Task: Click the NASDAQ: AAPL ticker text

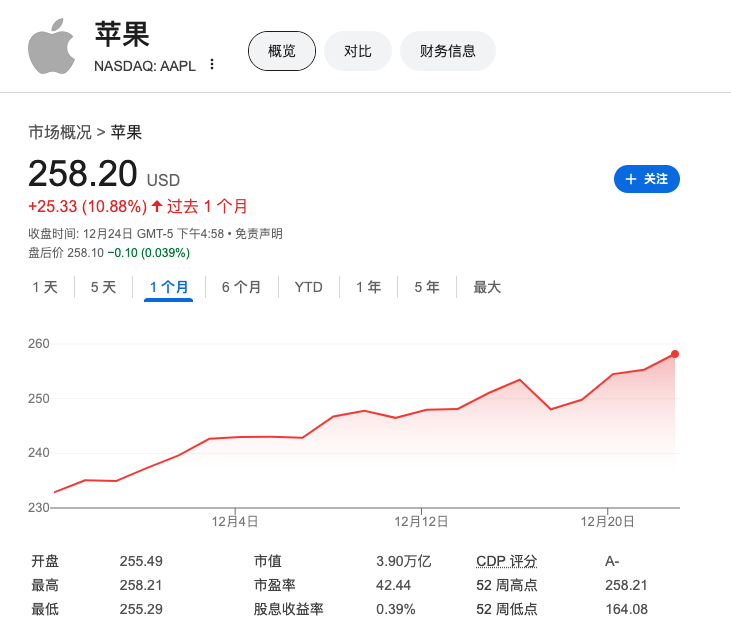Action: (145, 66)
